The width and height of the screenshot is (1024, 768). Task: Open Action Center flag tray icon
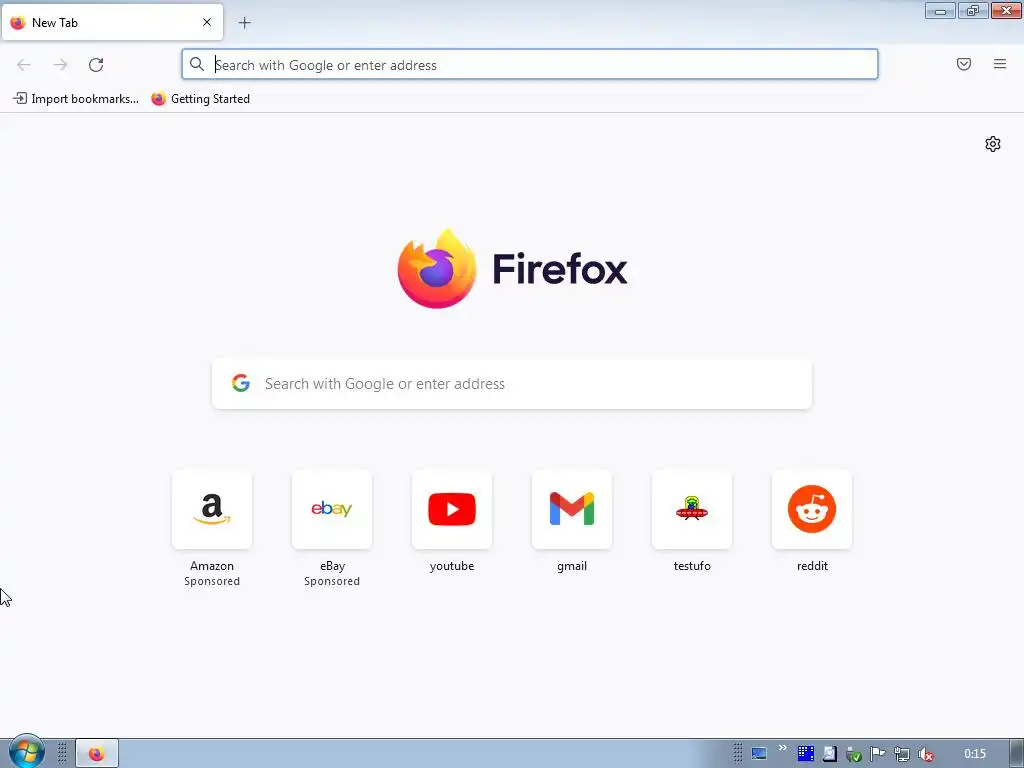point(878,754)
